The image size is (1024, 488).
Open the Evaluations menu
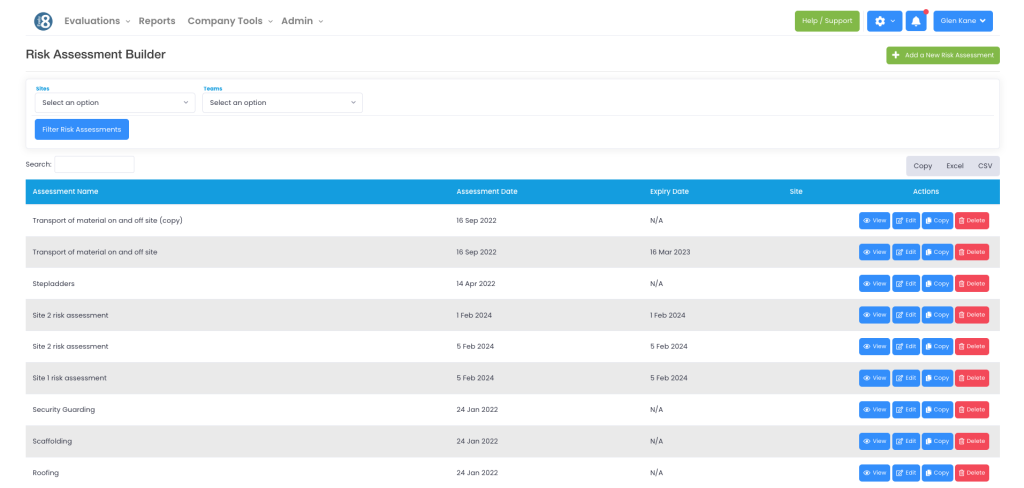point(96,21)
